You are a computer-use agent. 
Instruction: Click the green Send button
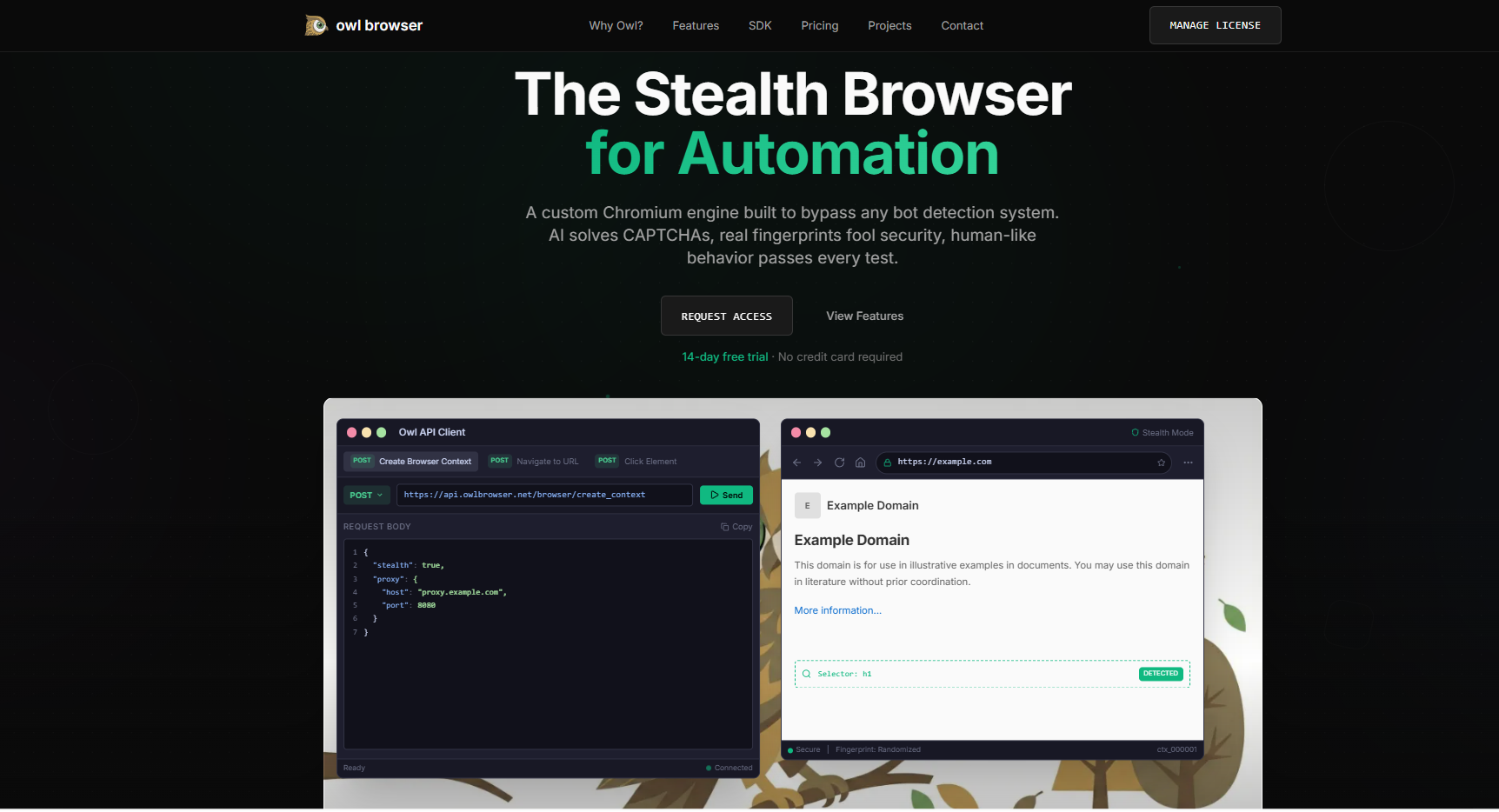point(726,494)
